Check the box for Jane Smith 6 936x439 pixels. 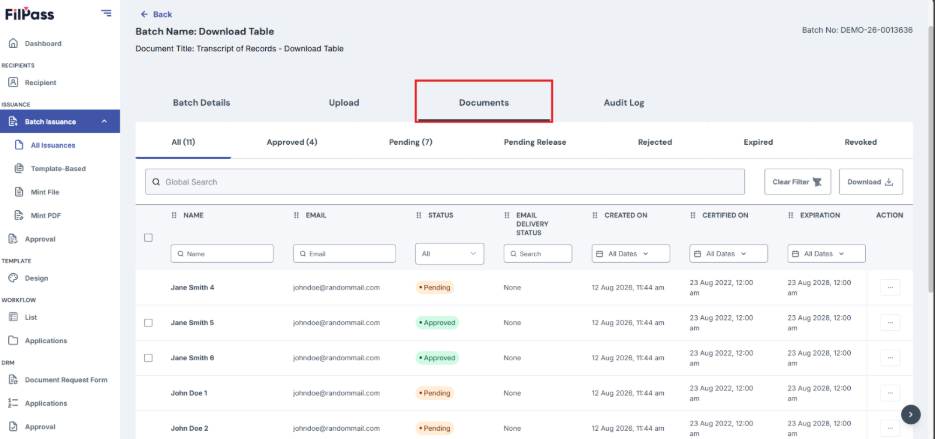149,358
